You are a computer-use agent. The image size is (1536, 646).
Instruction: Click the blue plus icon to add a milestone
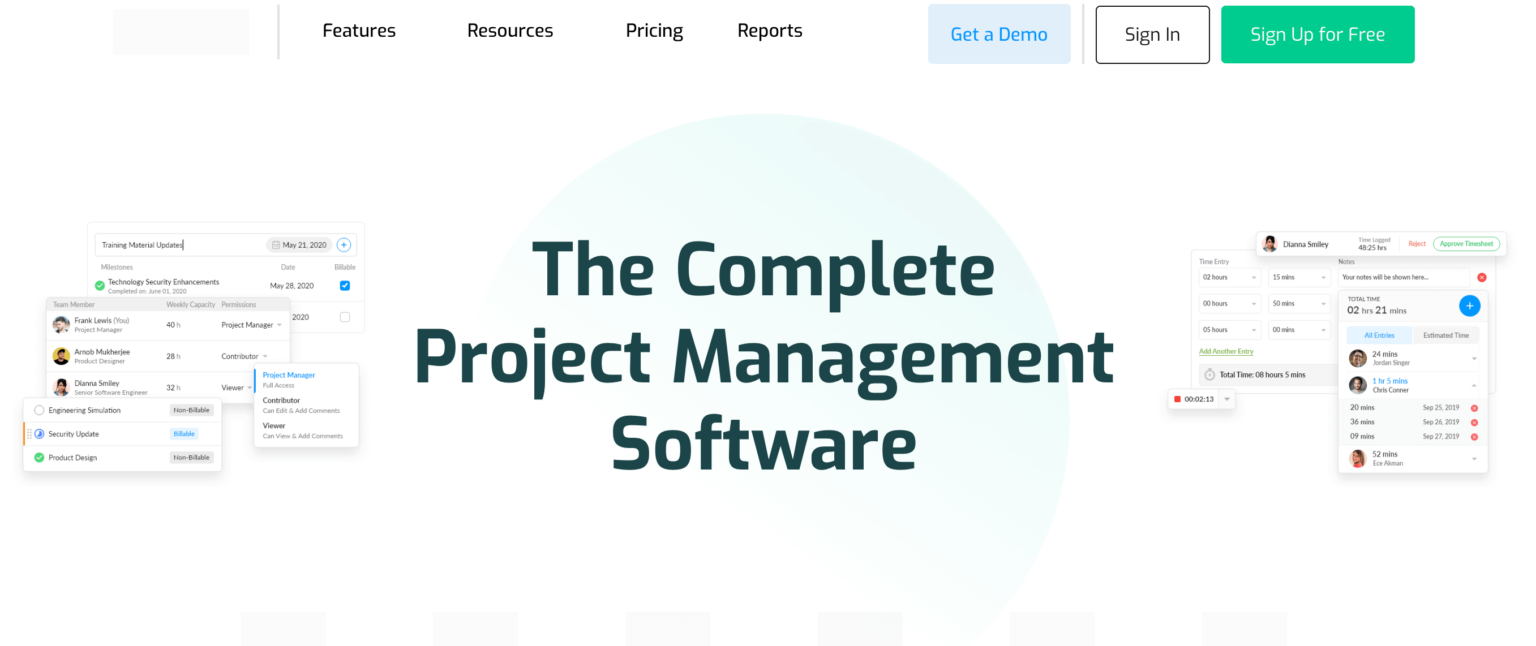coord(344,245)
